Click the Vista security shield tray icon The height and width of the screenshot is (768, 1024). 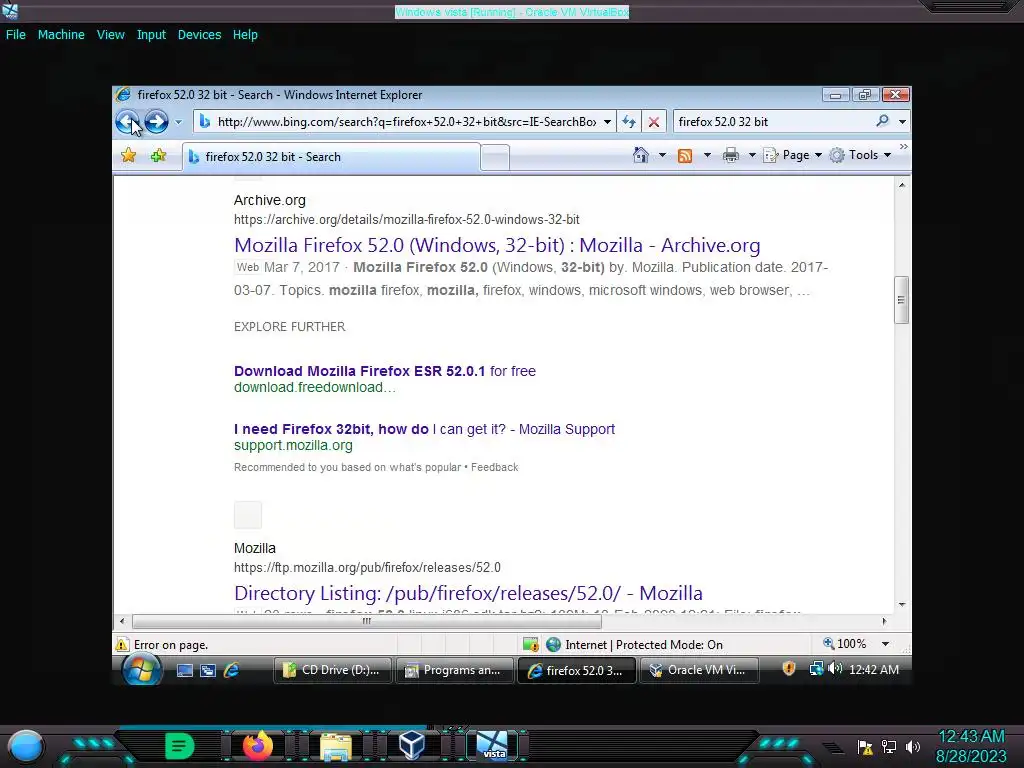(x=789, y=668)
